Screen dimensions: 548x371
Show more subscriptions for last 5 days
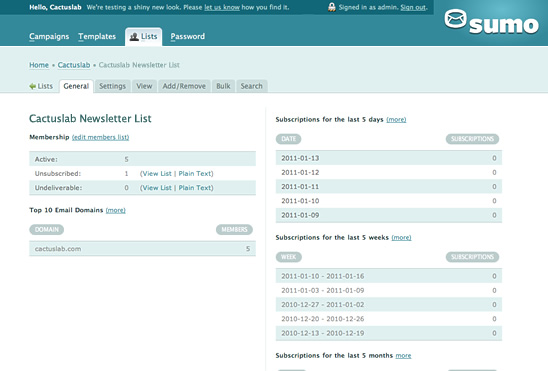coord(396,119)
